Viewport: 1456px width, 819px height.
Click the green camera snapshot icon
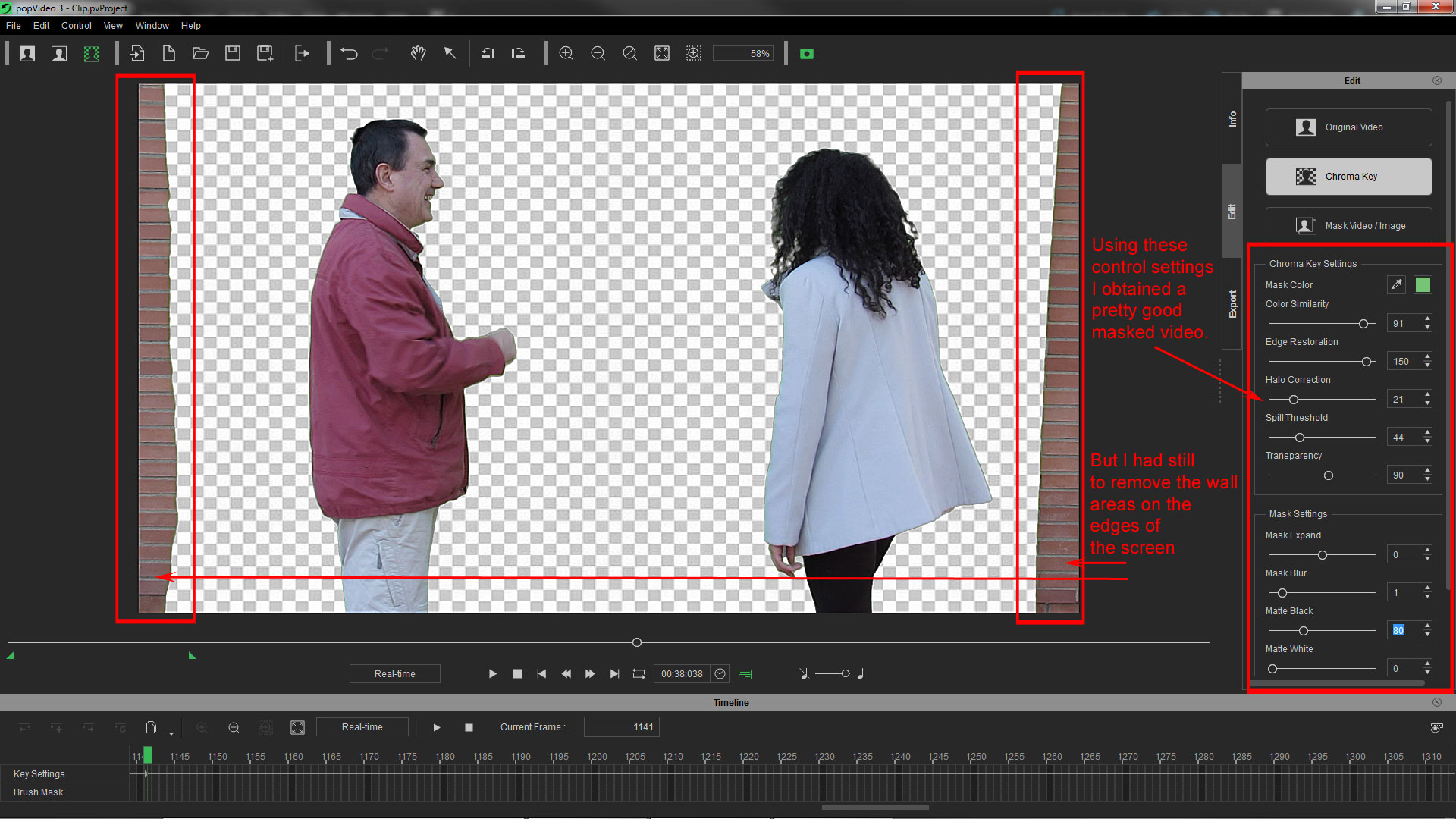807,54
